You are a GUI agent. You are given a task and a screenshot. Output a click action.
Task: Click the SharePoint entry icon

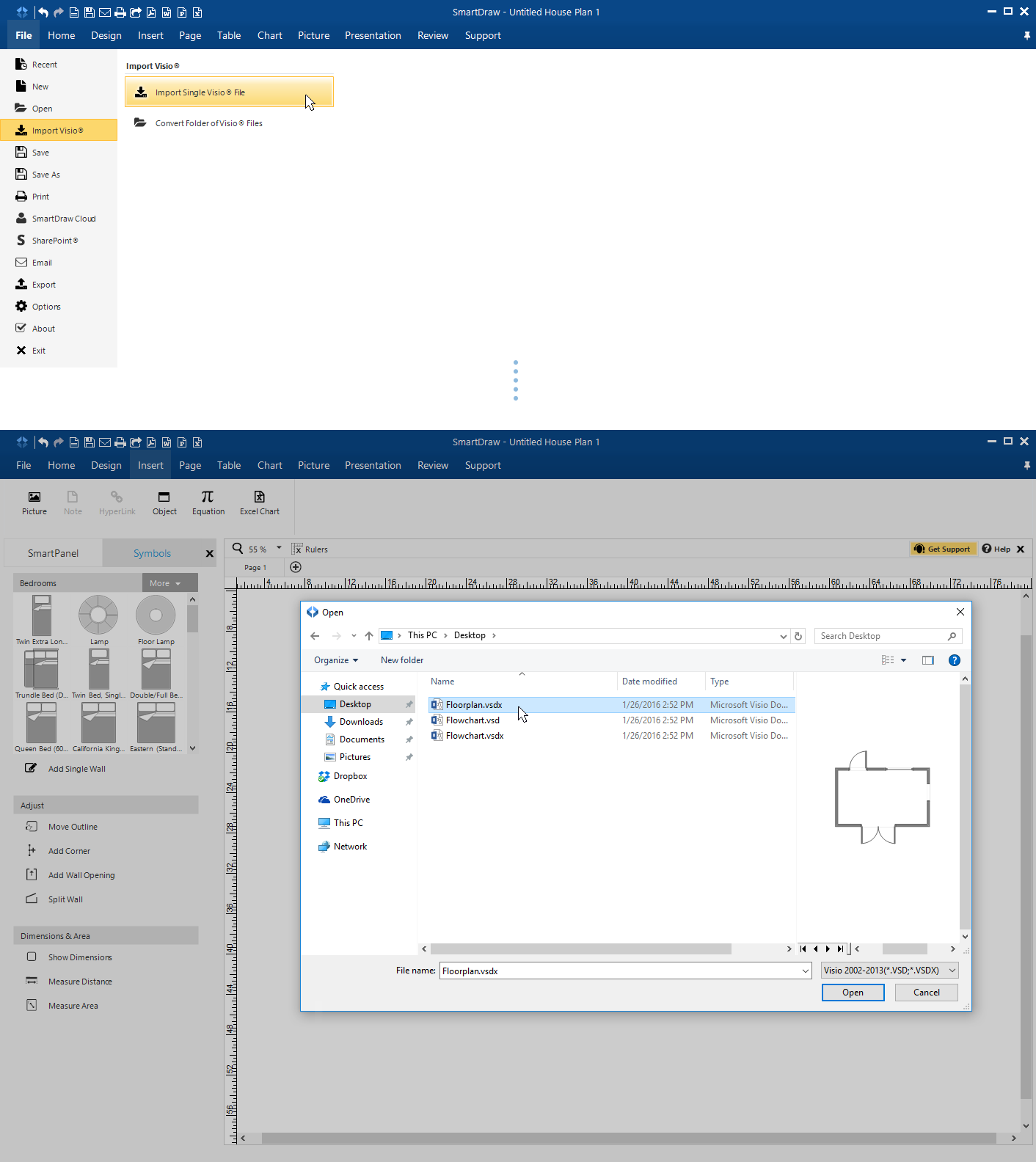[x=21, y=241]
